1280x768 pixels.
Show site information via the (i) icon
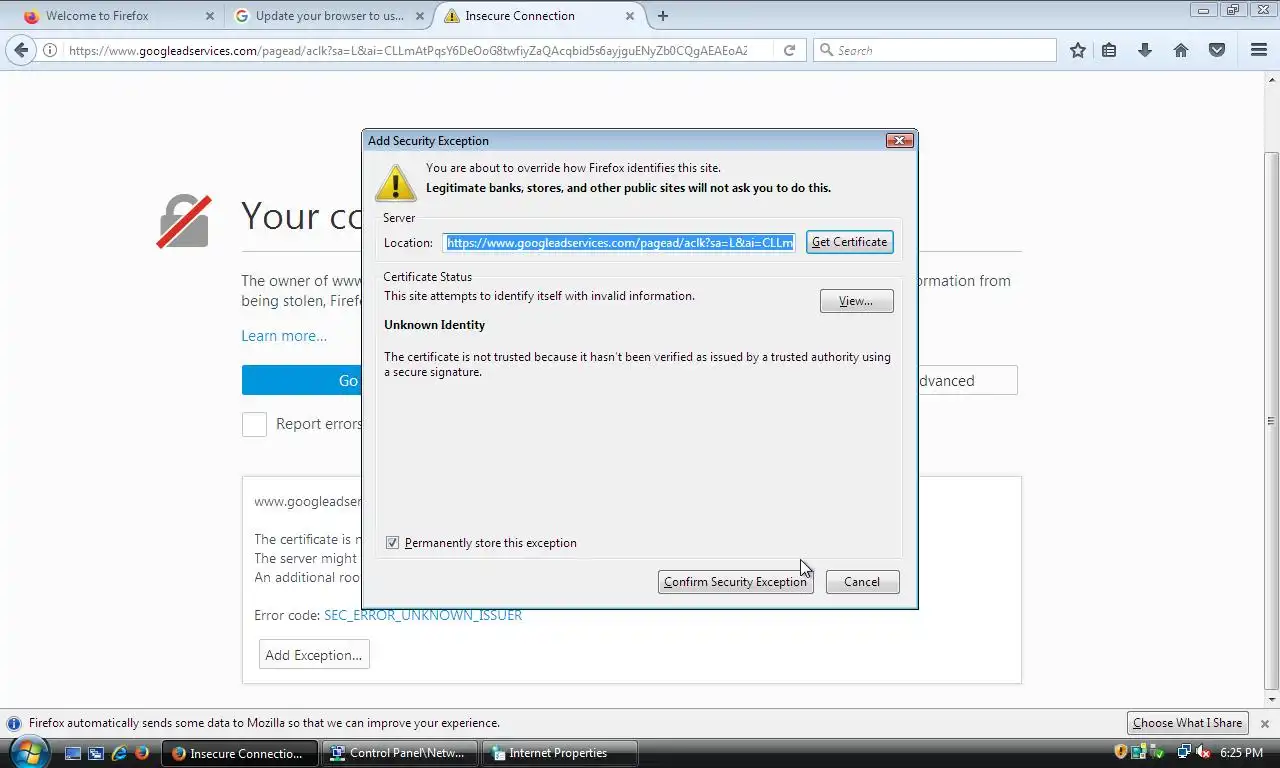click(x=50, y=50)
